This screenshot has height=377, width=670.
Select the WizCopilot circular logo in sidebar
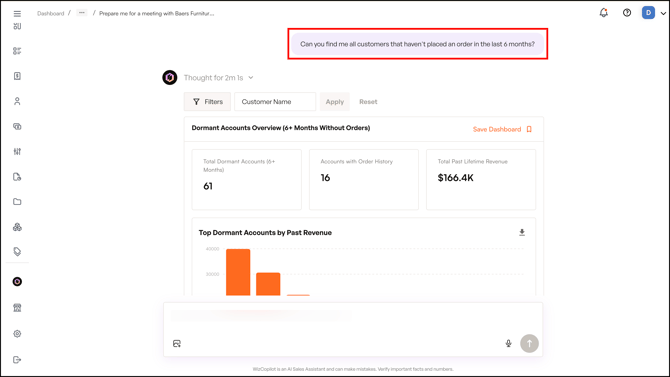pos(17,282)
